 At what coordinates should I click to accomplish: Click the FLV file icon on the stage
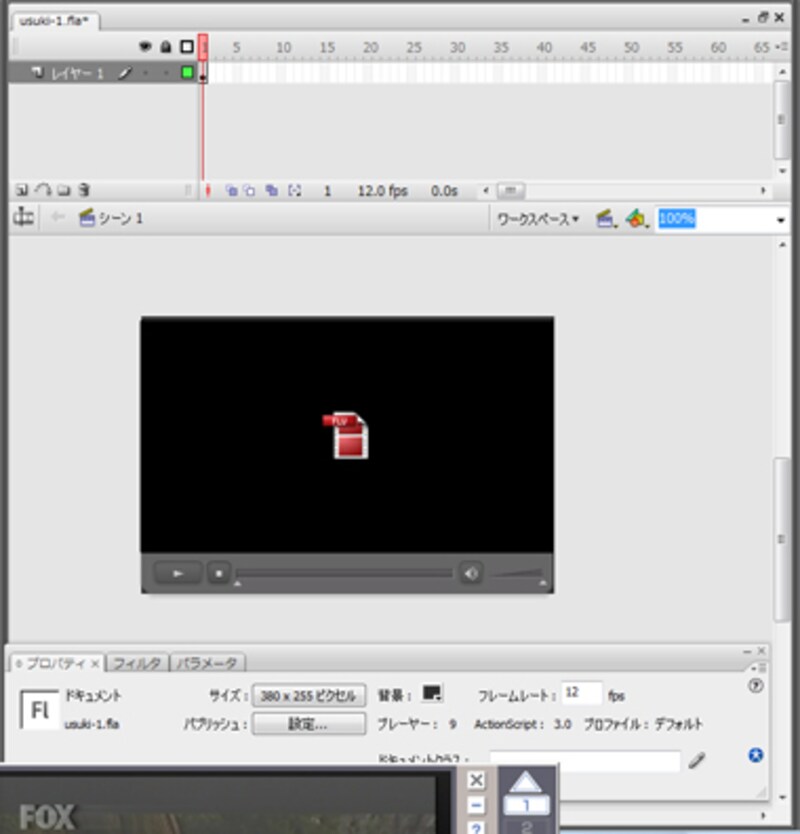347,435
